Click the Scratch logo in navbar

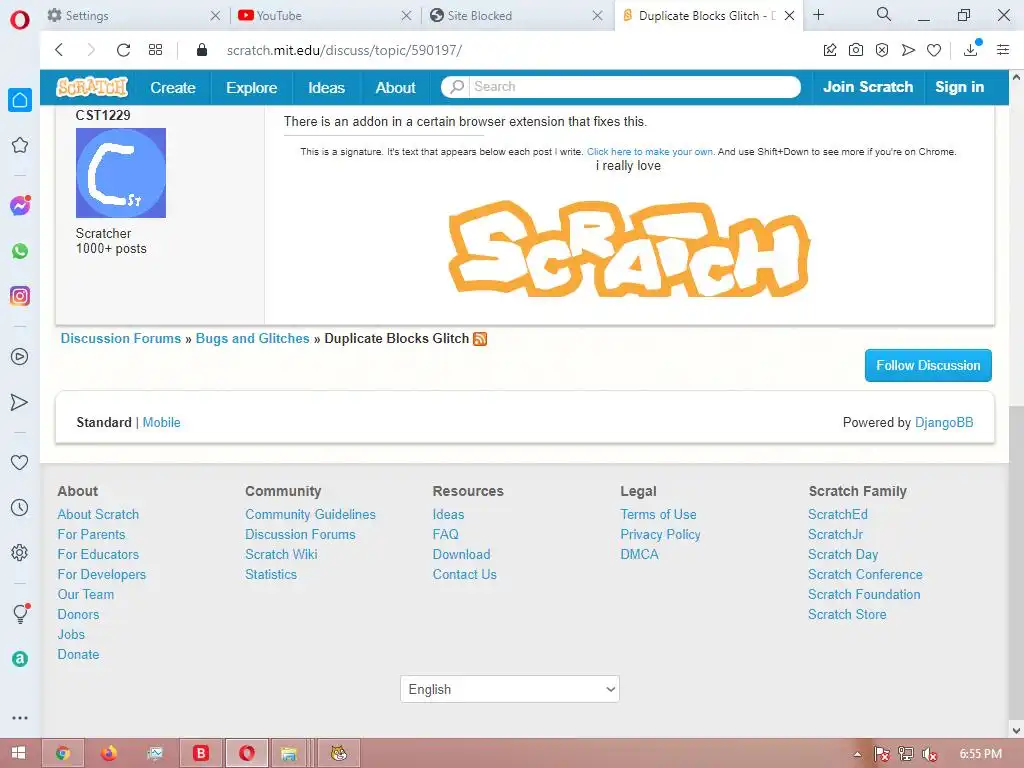[x=92, y=87]
